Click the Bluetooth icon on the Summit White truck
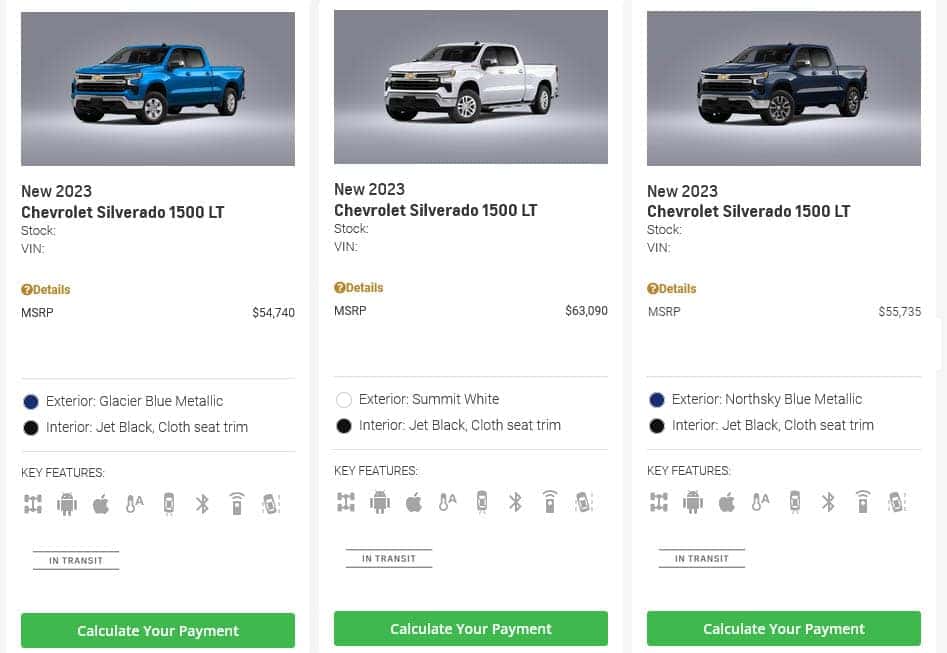 coord(515,502)
